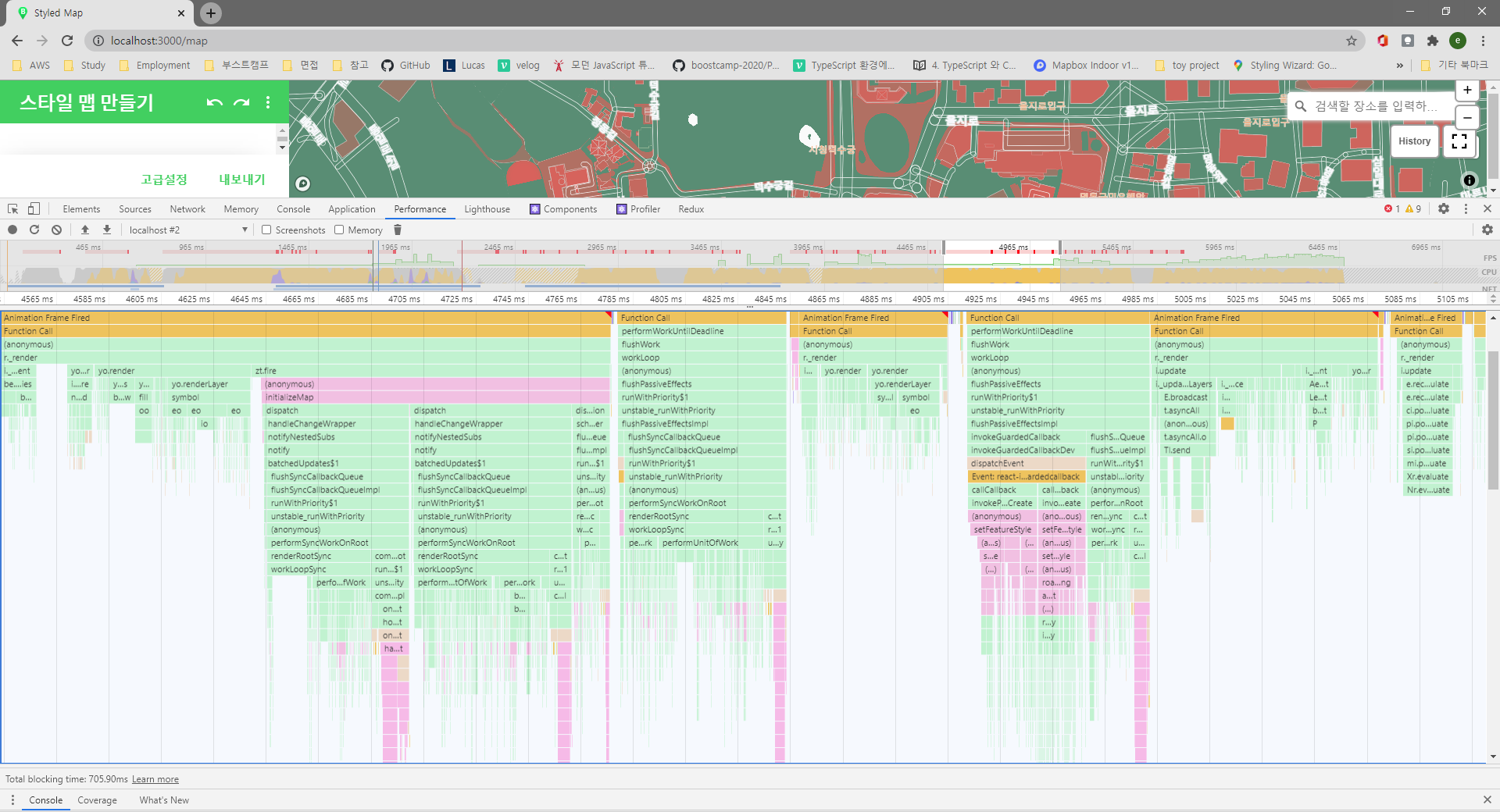Switch to the Network tab
The width and height of the screenshot is (1500, 812).
[x=187, y=209]
